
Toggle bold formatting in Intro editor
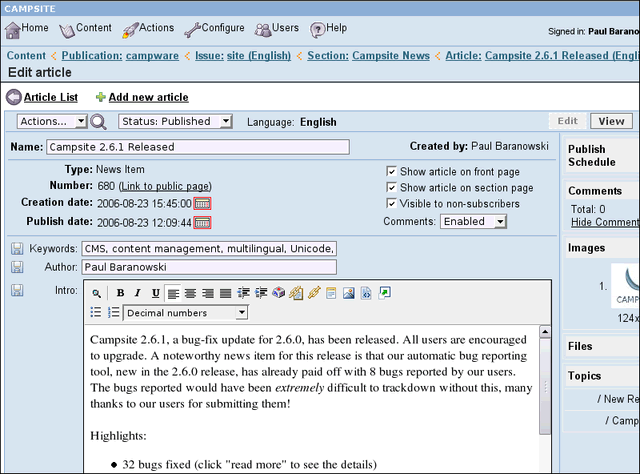120,293
